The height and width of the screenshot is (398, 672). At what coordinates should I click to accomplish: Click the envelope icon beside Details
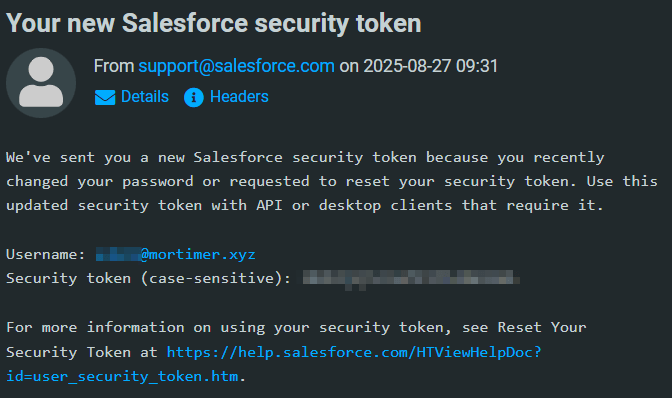pyautogui.click(x=105, y=97)
